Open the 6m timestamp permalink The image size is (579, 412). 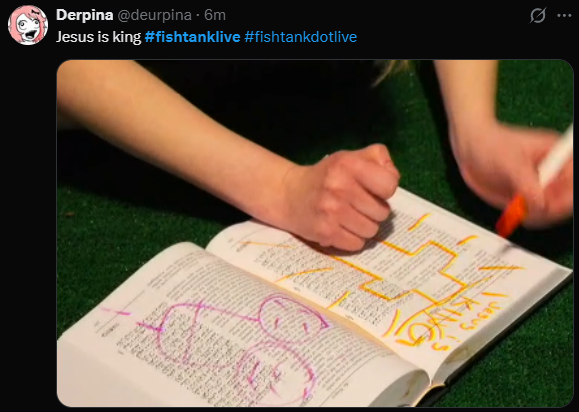click(215, 16)
